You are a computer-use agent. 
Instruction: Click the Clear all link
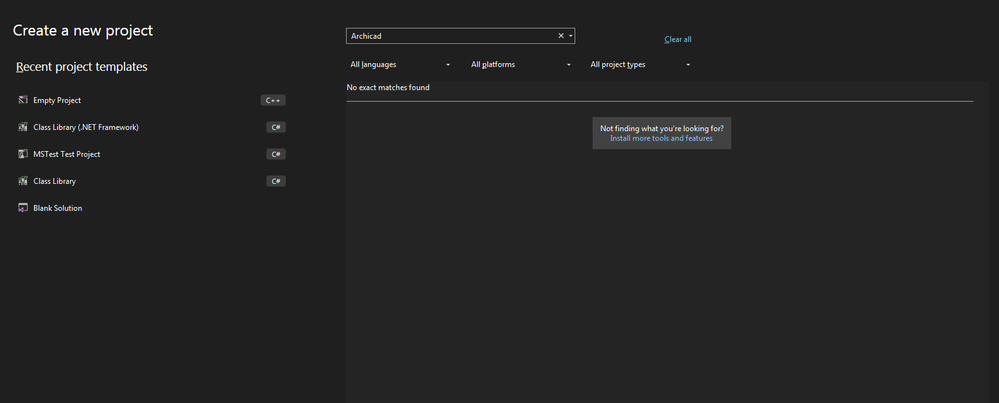678,39
